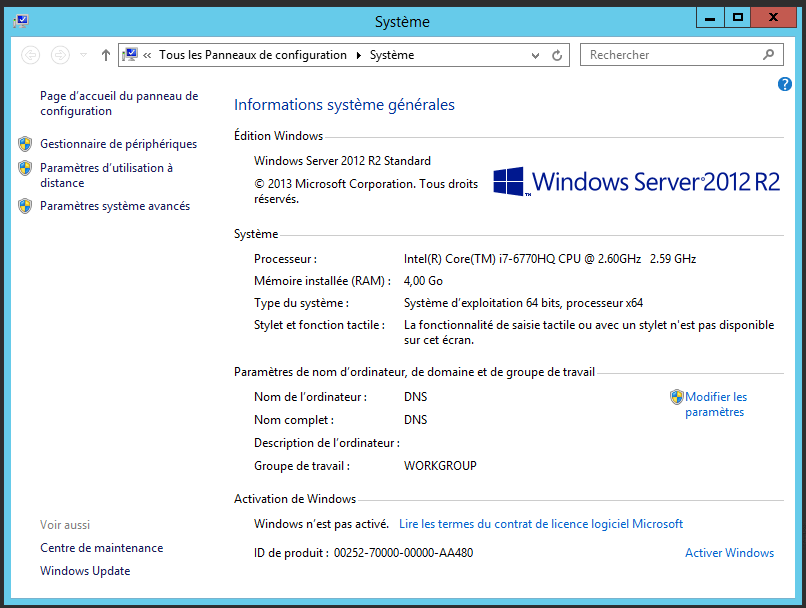Viewport: 806px width, 608px height.
Task: Open Paramètres d'utilisation à distance
Action: [106, 175]
